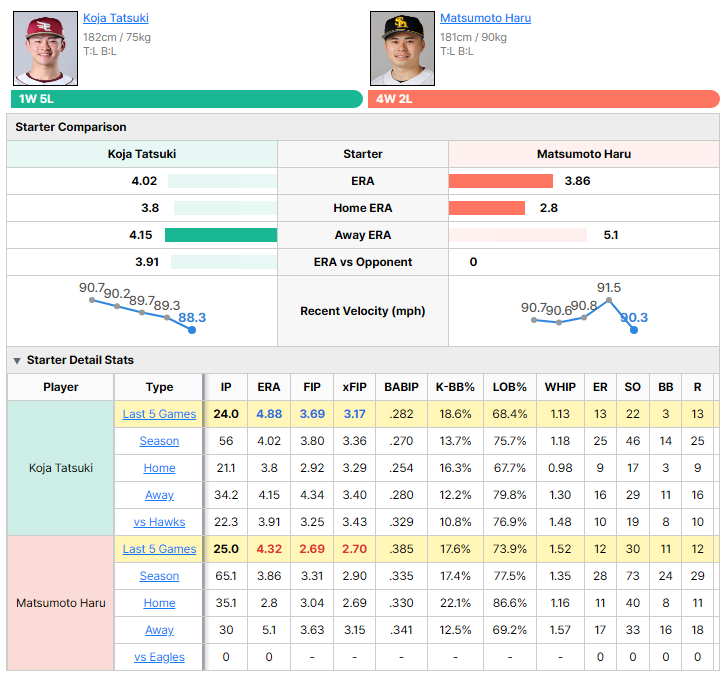
Task: Click the FIP column header
Action: point(312,387)
